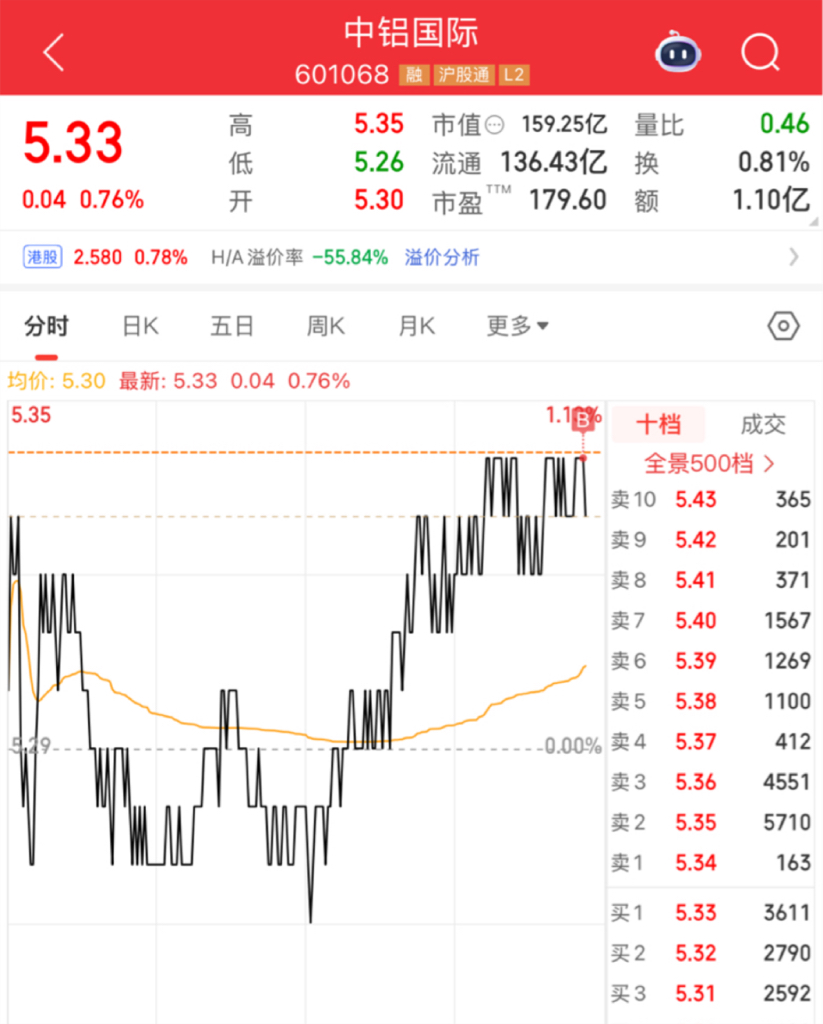Tap market cap 159.25亿
This screenshot has height=1024, width=823.
564,124
